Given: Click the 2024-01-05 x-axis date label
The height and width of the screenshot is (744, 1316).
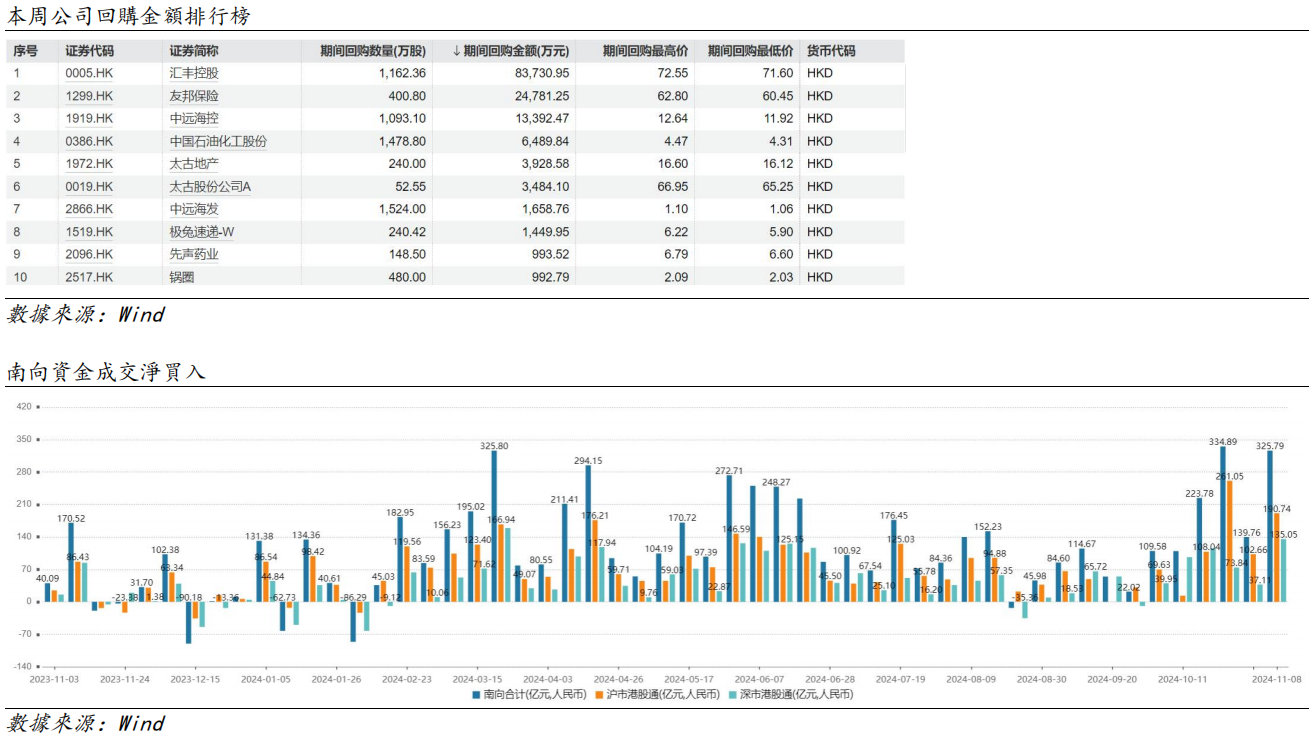Looking at the screenshot, I should tap(266, 678).
